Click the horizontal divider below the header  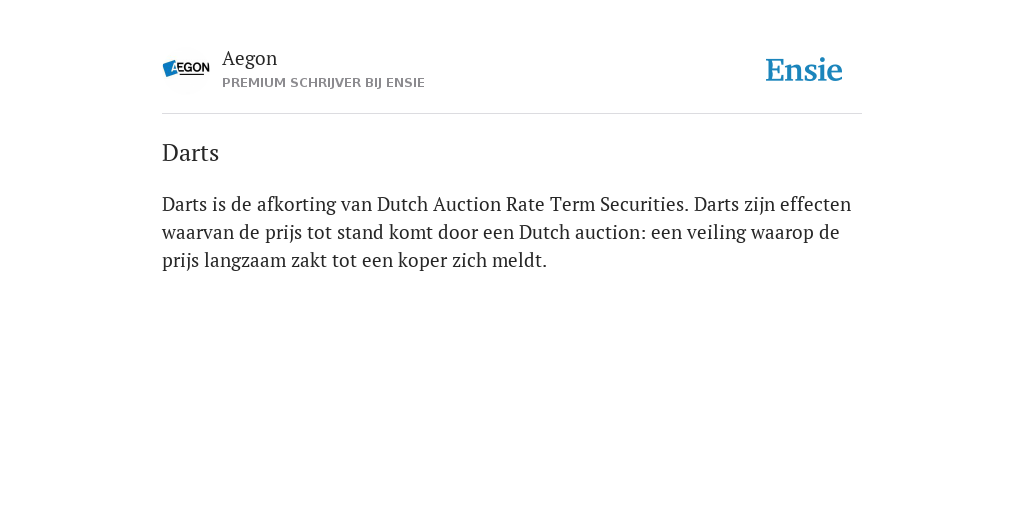point(512,114)
